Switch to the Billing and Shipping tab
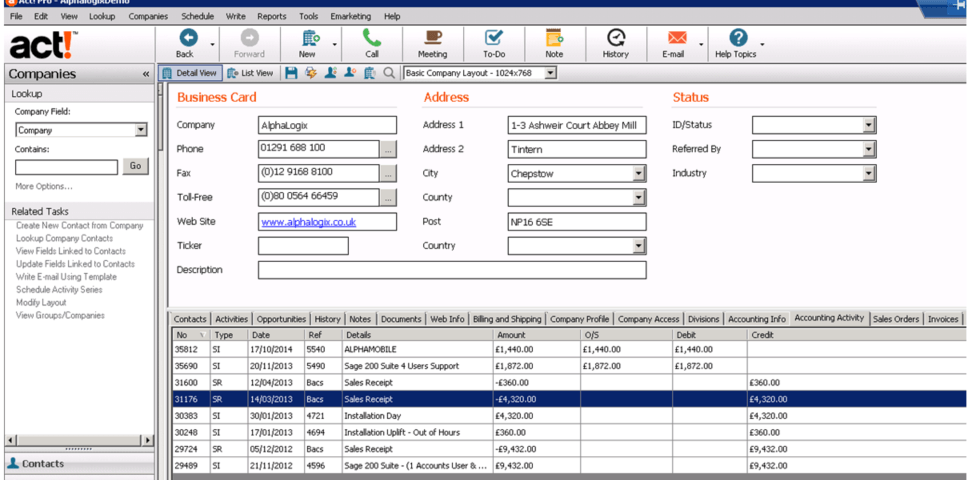Image resolution: width=971 pixels, height=480 pixels. [507, 319]
